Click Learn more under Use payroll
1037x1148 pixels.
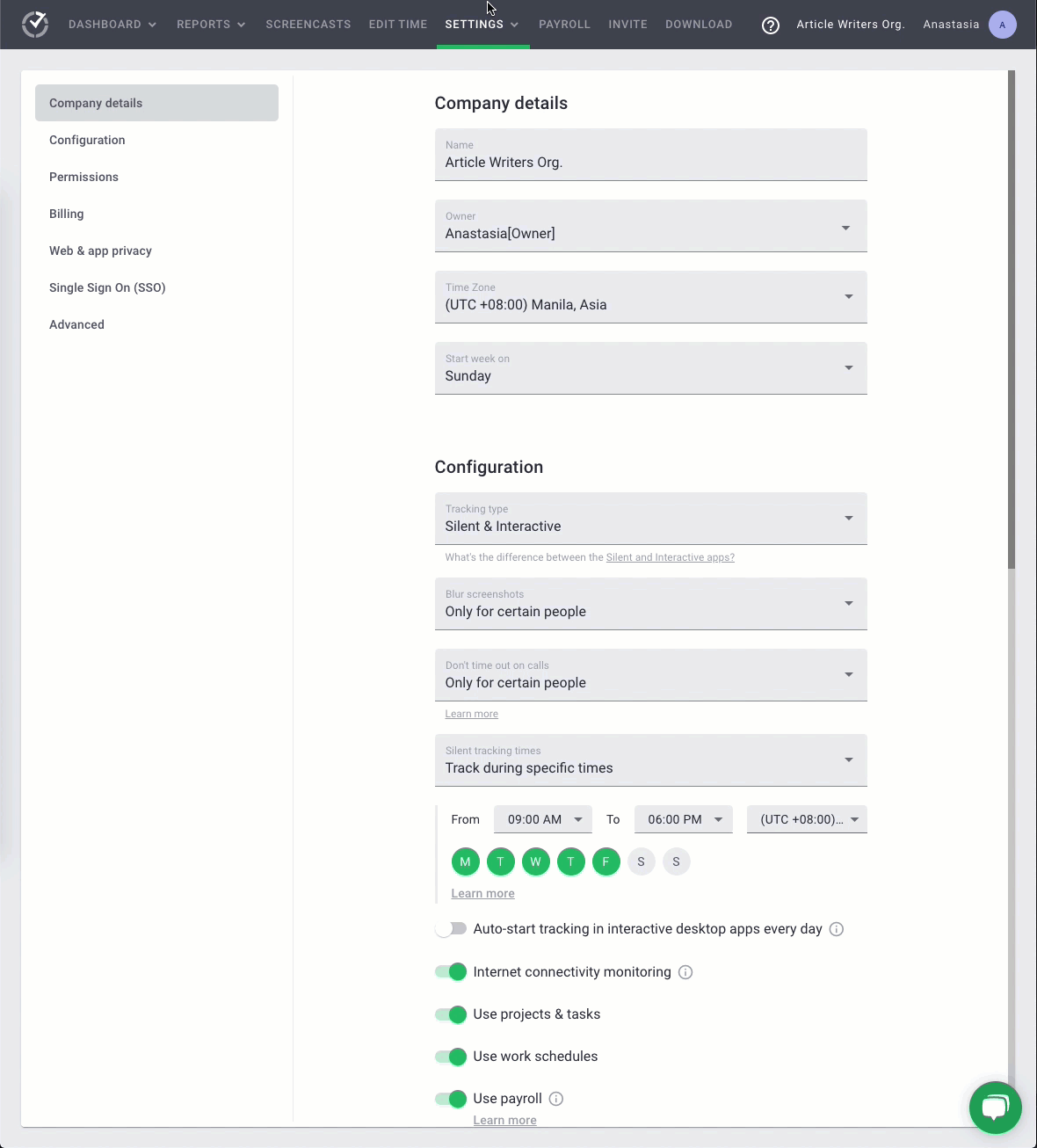click(504, 1120)
